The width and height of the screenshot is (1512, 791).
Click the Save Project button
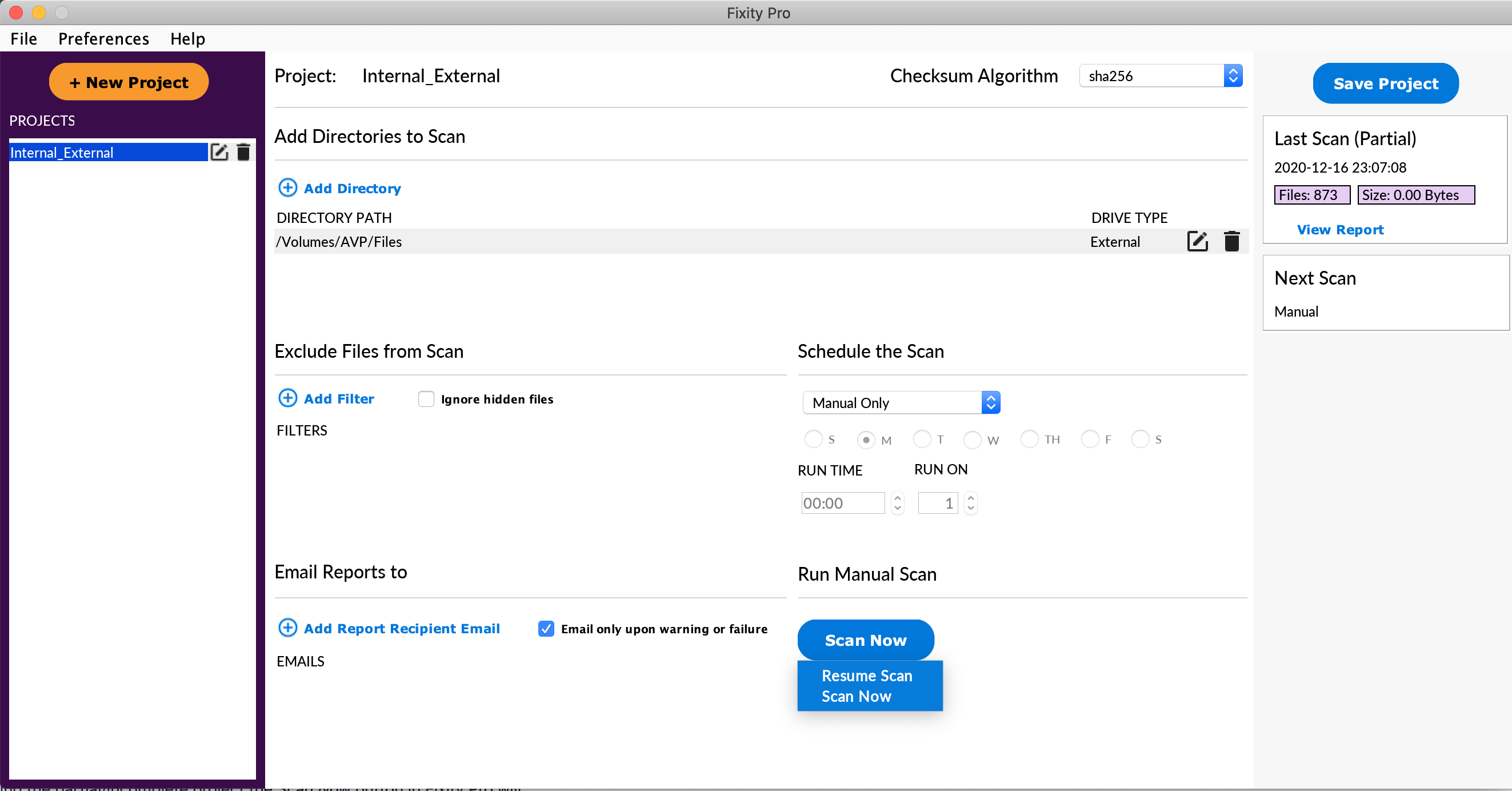click(1386, 83)
